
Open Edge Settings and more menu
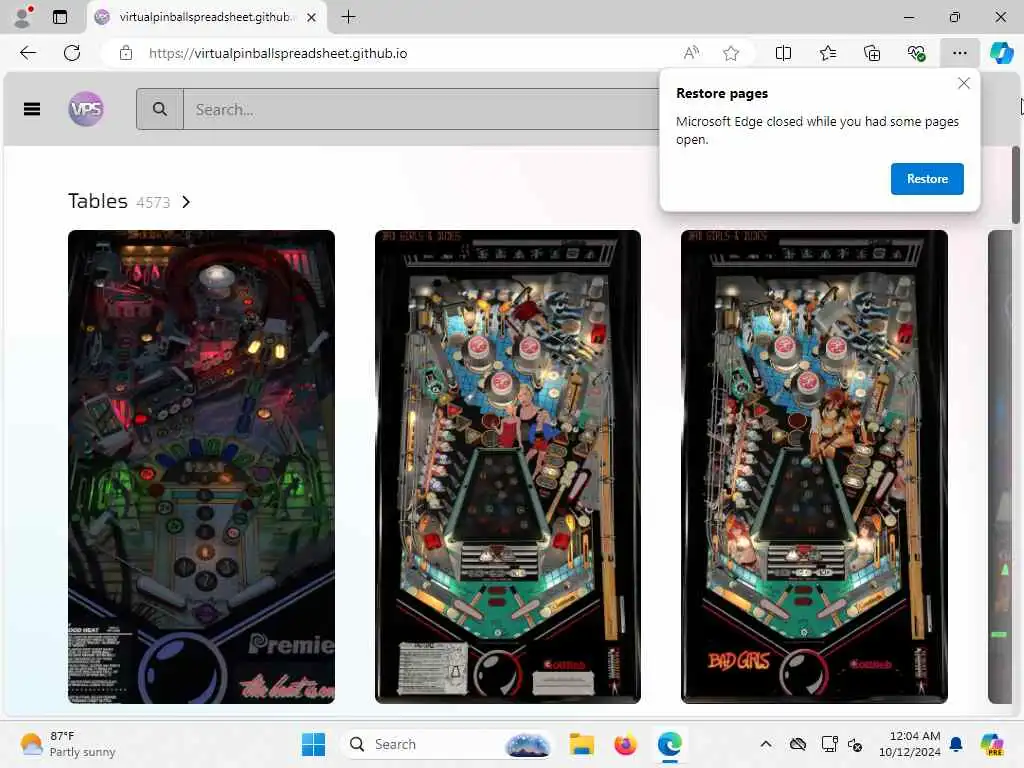tap(959, 53)
